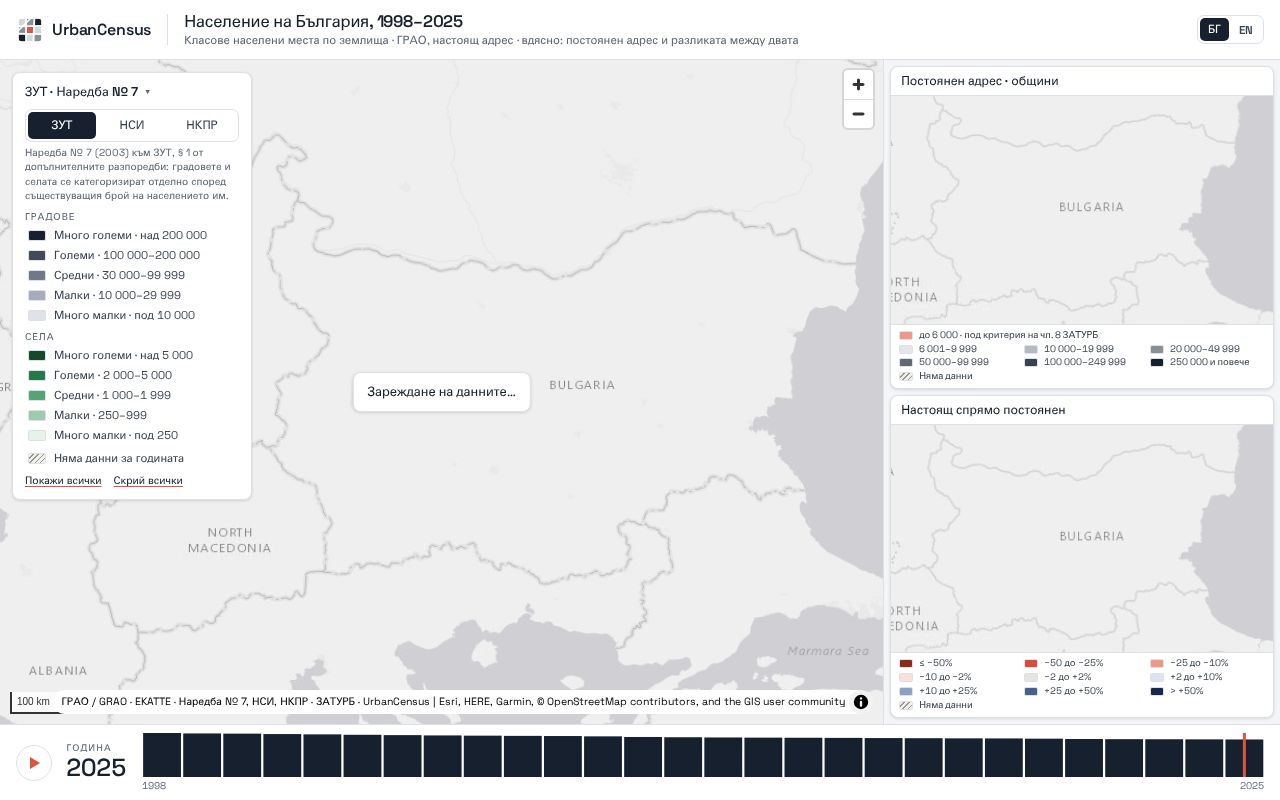Select the 1998 bar in the timeline

pos(162,755)
